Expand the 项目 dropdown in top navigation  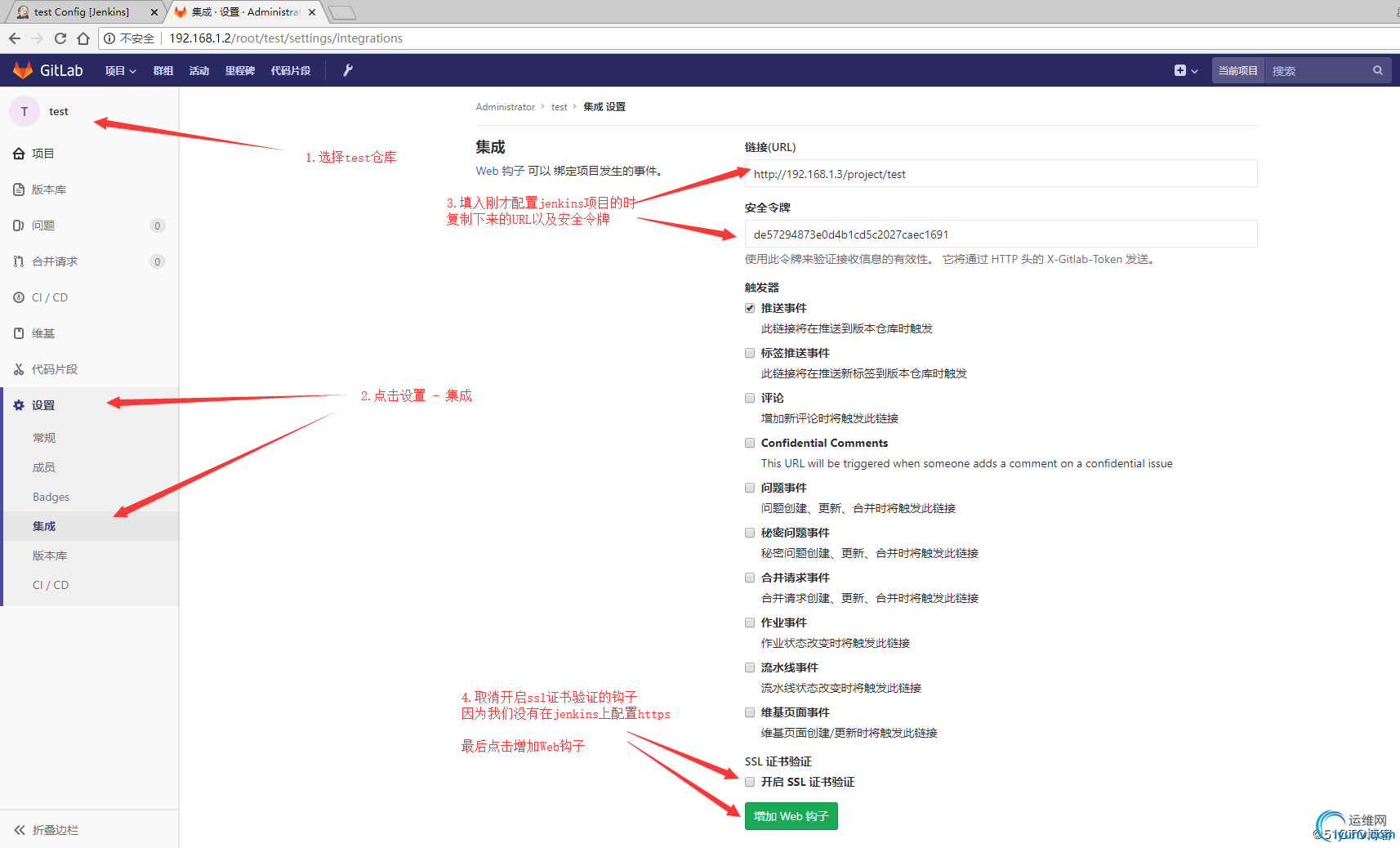pyautogui.click(x=120, y=71)
